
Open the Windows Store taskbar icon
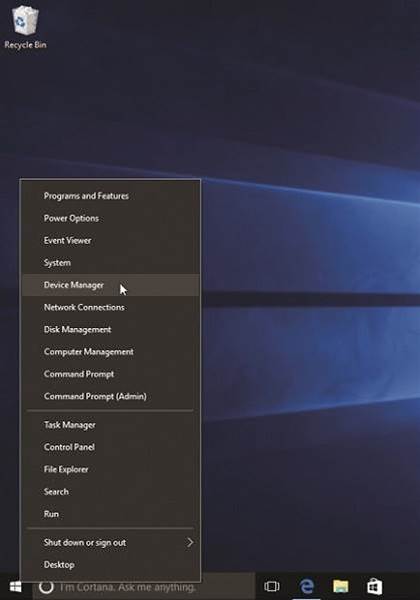(374, 586)
